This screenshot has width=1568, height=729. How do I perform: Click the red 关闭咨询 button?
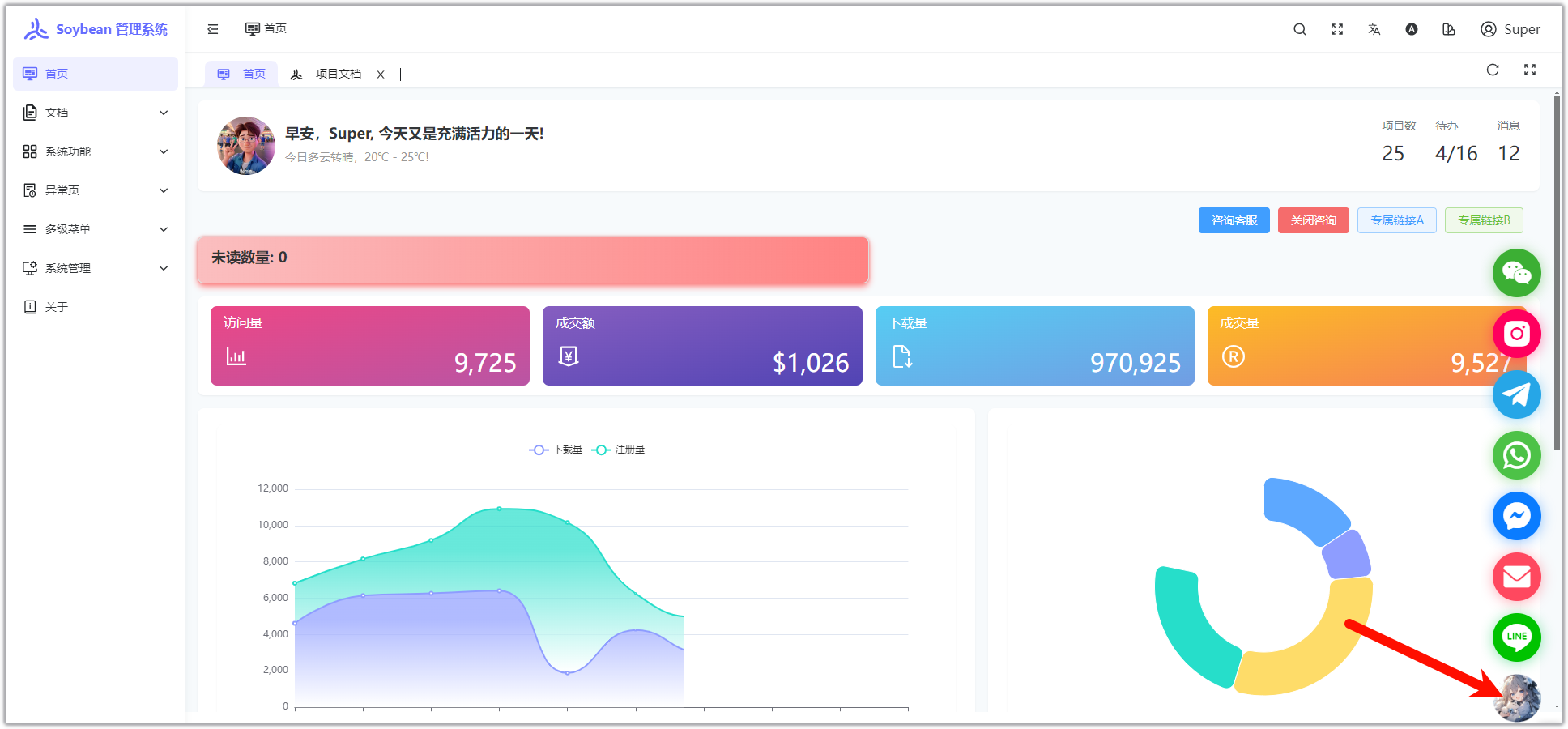click(1313, 220)
